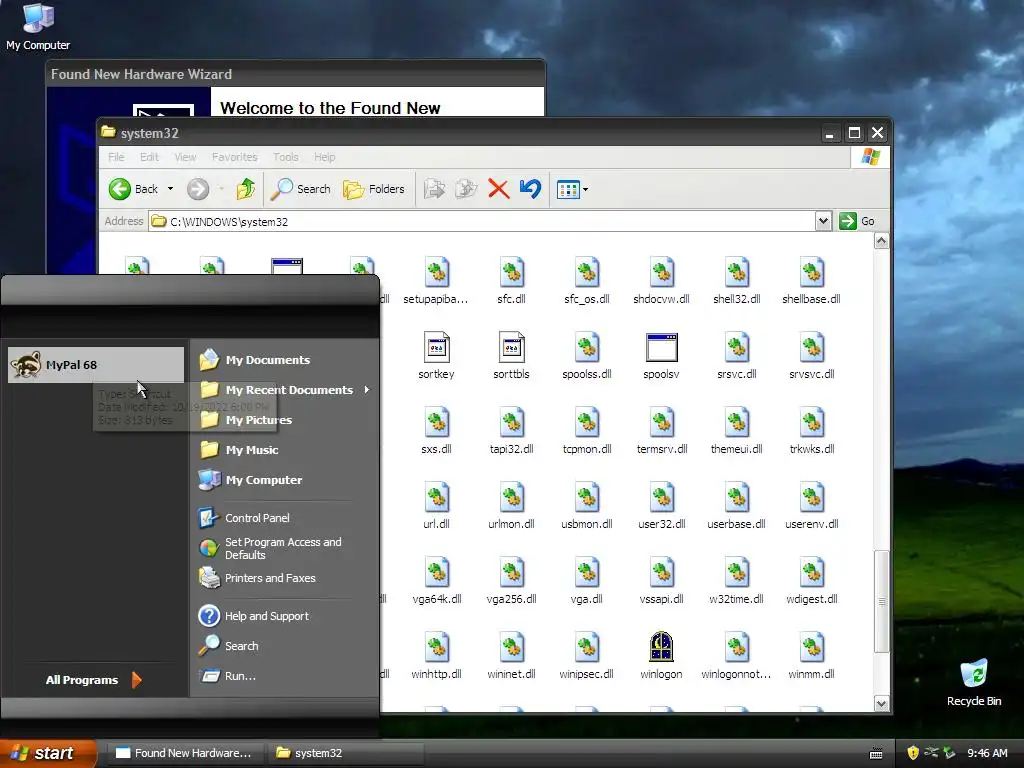Expand the address bar dropdown
Viewport: 1024px width, 768px height.
[x=823, y=221]
